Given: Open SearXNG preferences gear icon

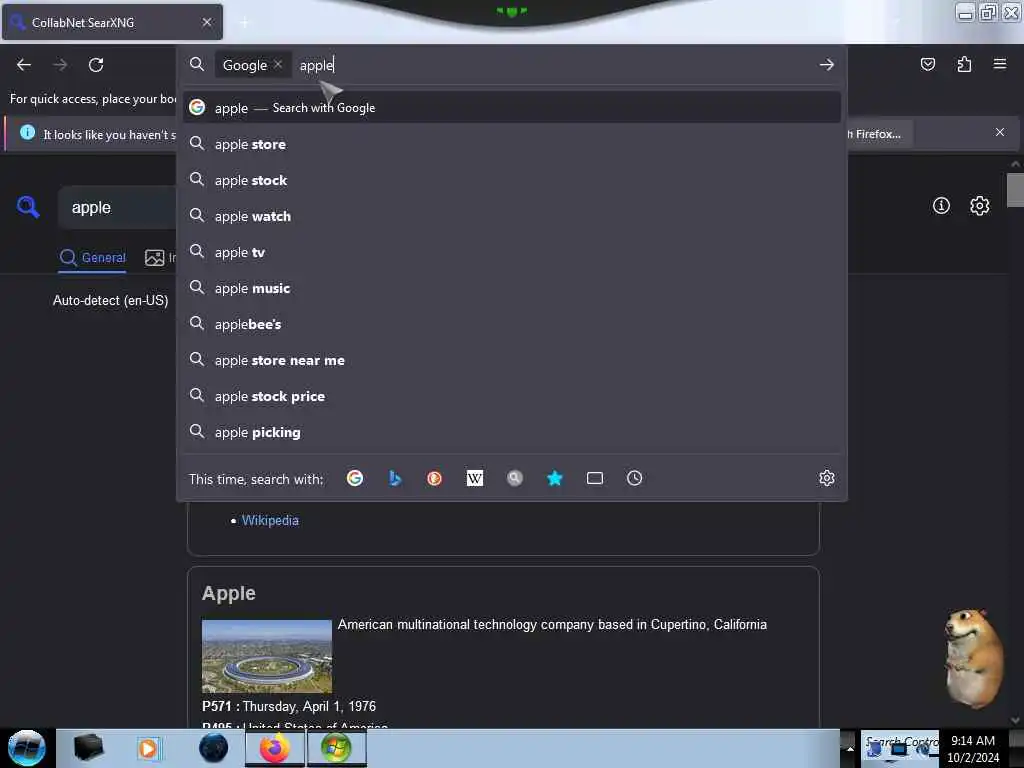Looking at the screenshot, I should tap(979, 206).
